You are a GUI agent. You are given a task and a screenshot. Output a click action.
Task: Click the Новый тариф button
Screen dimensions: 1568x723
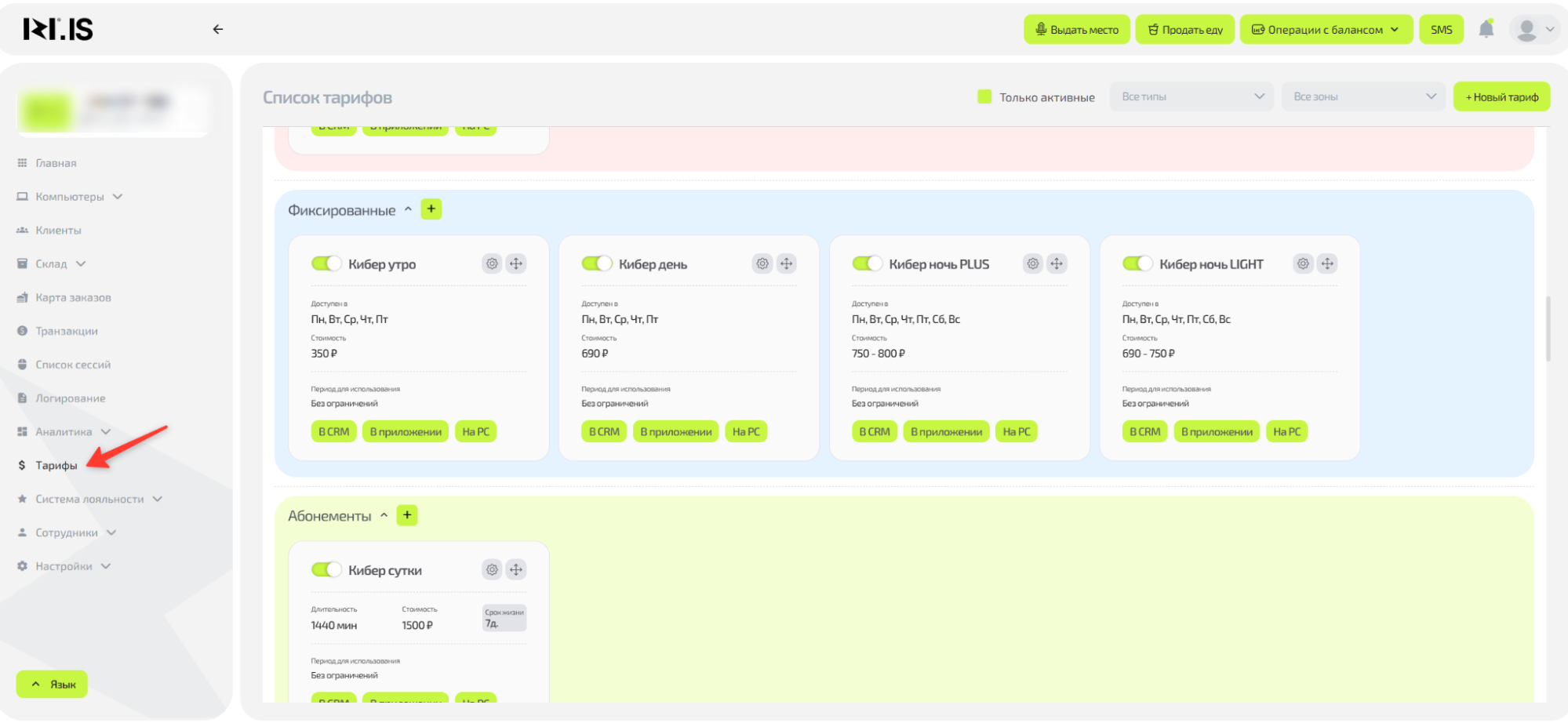1501,96
